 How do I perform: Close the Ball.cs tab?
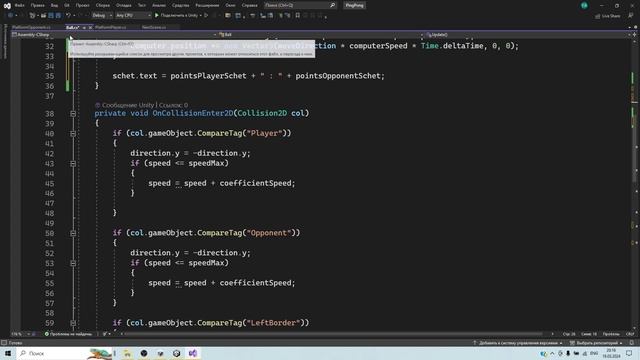coord(90,27)
